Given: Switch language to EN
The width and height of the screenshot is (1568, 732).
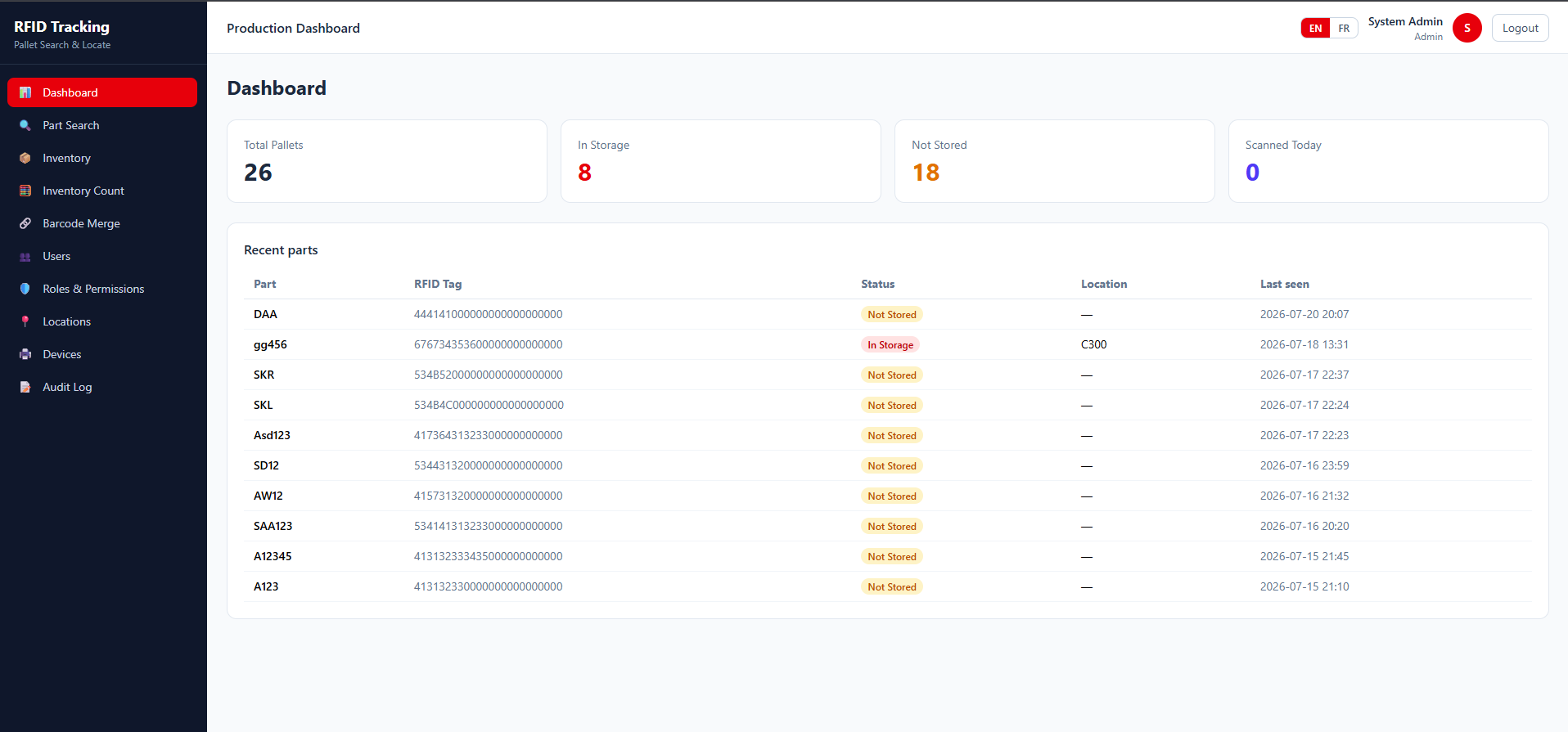Looking at the screenshot, I should [x=1315, y=28].
